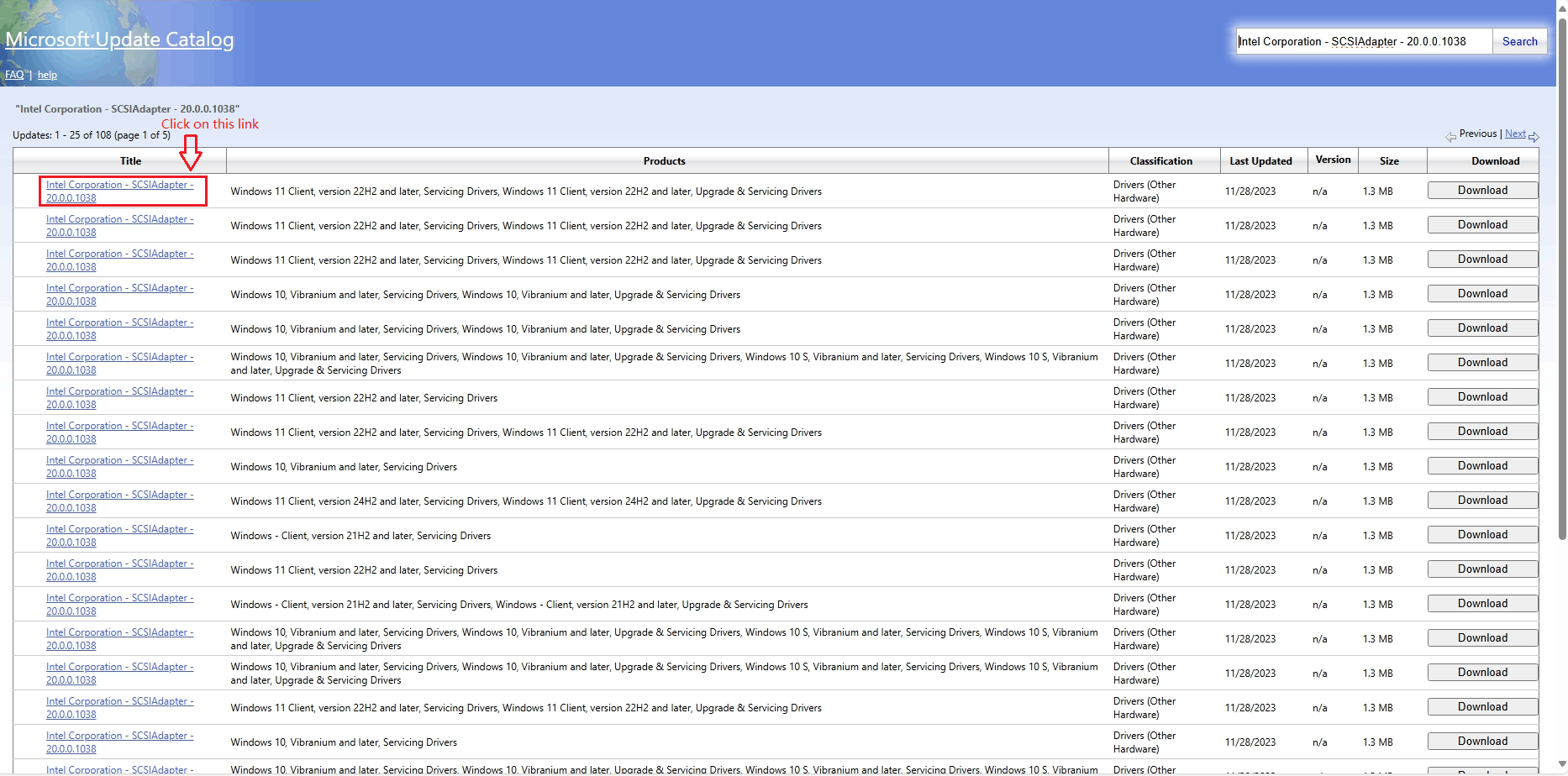Click the 1.3 MB size in the 24H2 row
The height and width of the screenshot is (776, 1568).
pos(1377,501)
